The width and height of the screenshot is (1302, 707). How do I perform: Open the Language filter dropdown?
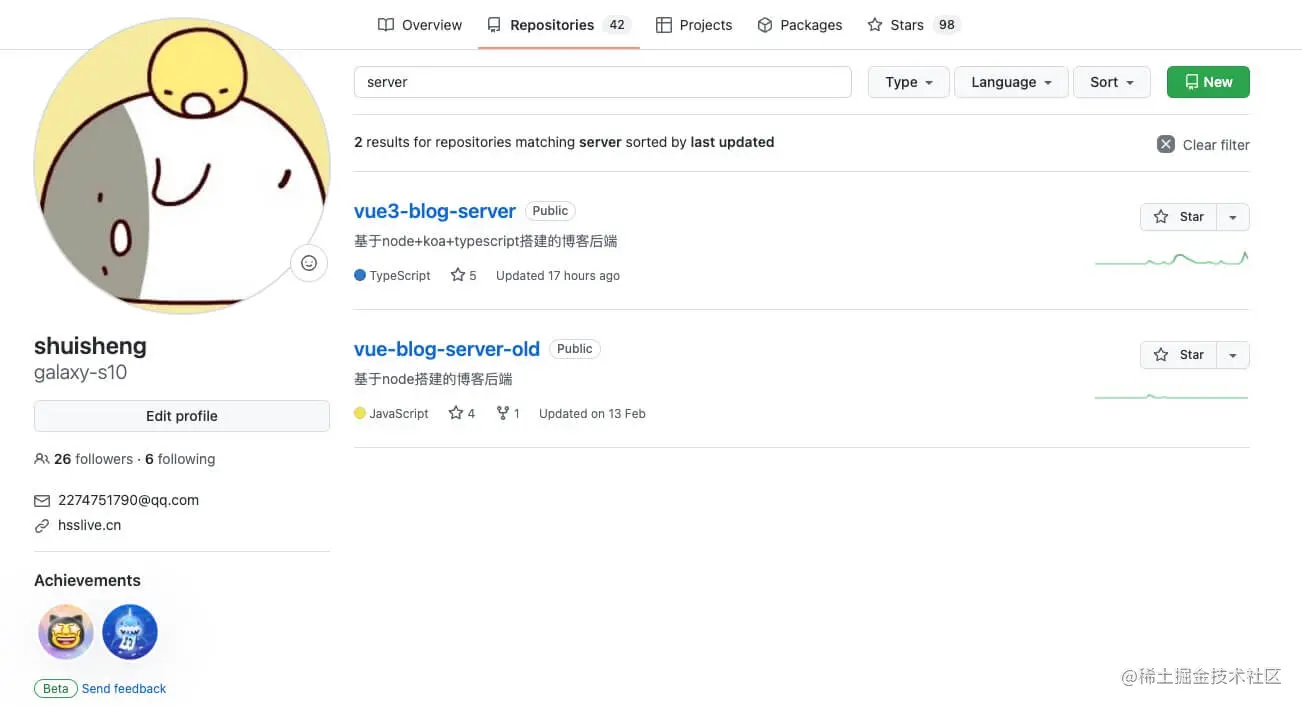(x=1011, y=82)
